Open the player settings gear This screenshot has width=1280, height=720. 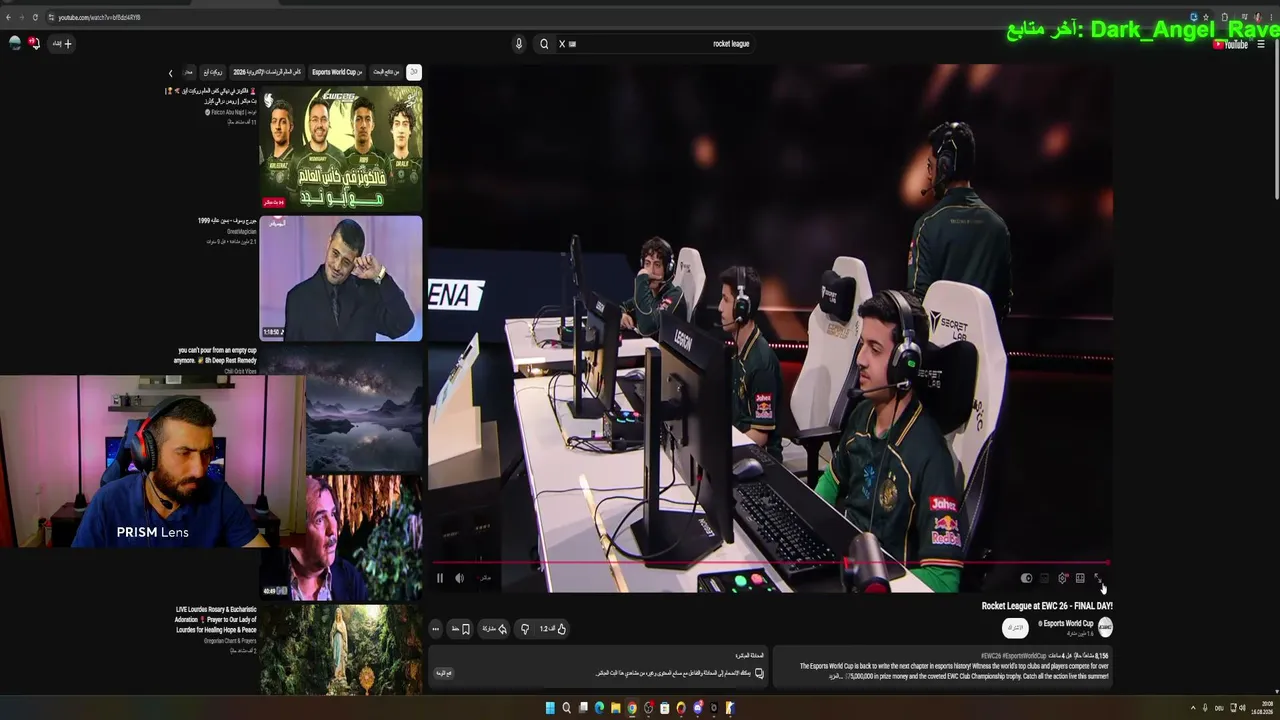coord(1063,578)
